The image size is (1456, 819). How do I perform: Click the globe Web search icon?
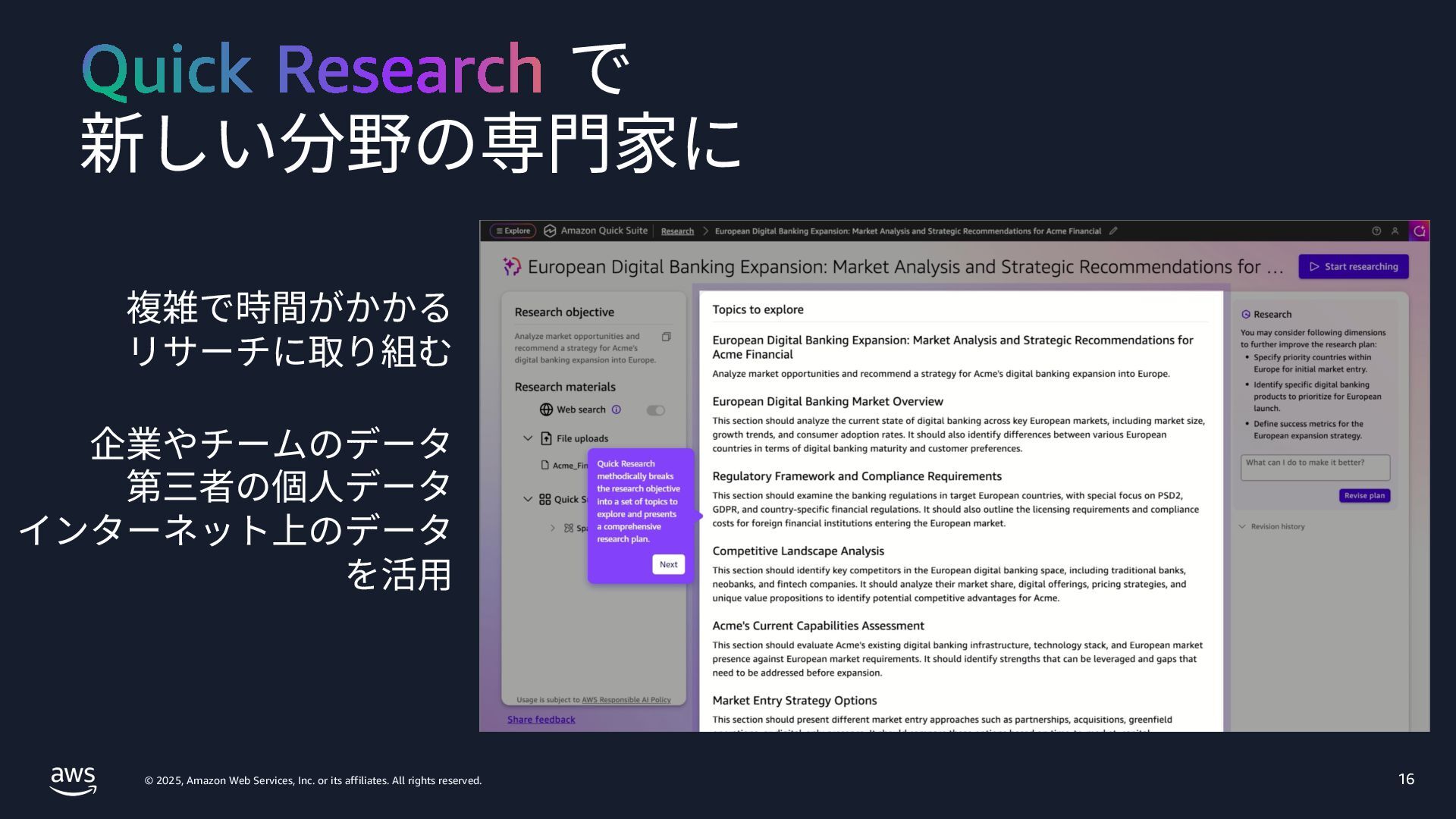(x=546, y=409)
